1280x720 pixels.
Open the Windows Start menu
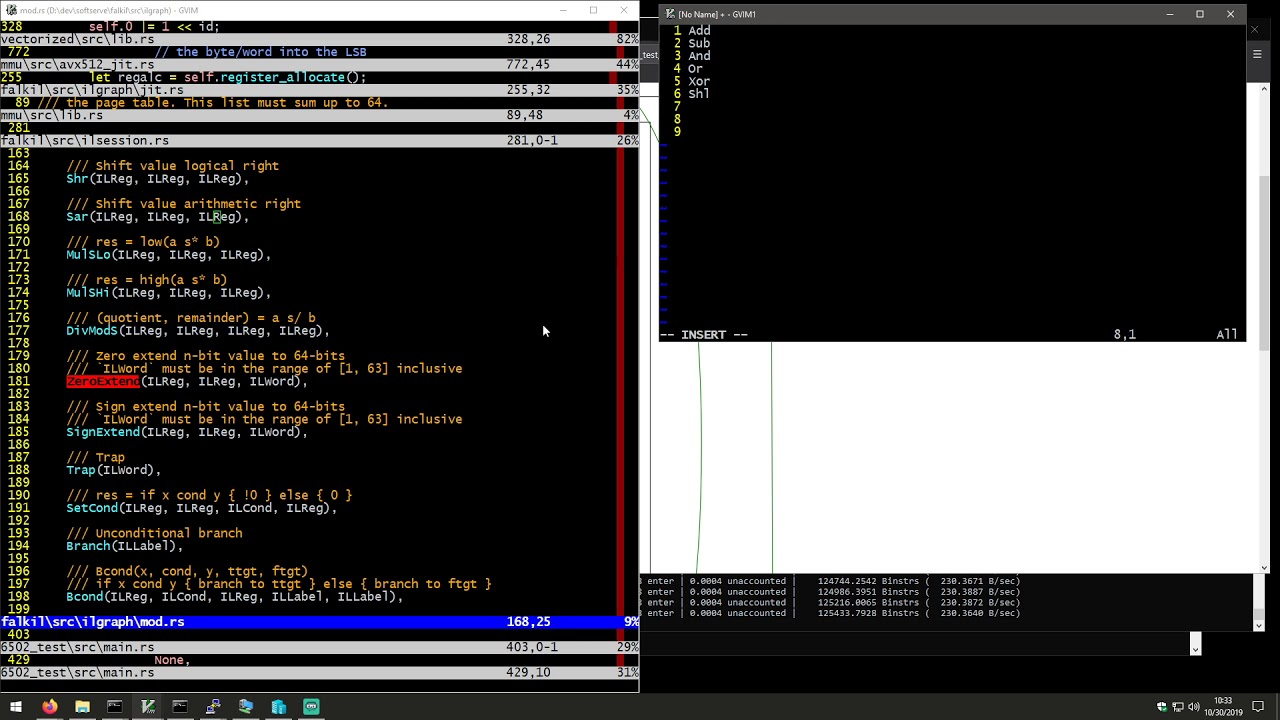16,707
